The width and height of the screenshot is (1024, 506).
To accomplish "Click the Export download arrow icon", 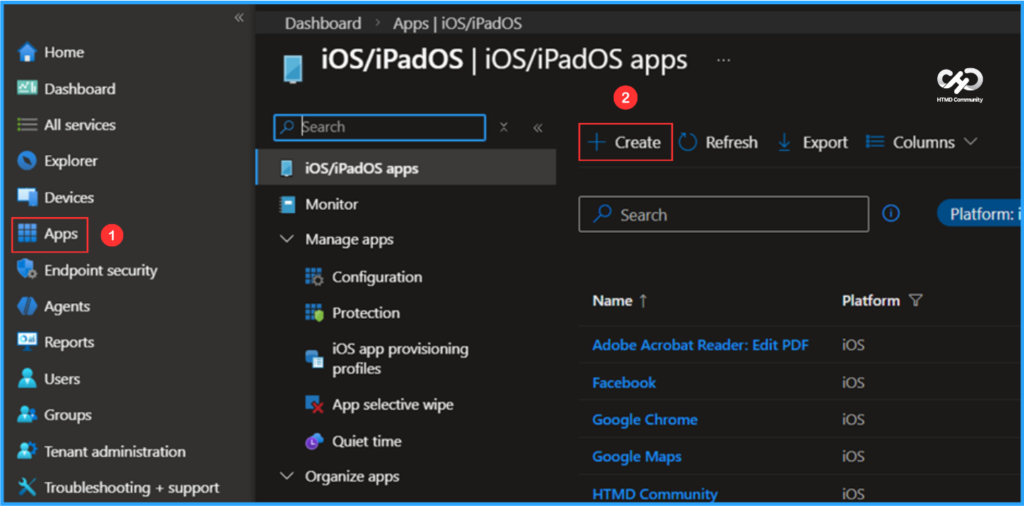I will [785, 142].
